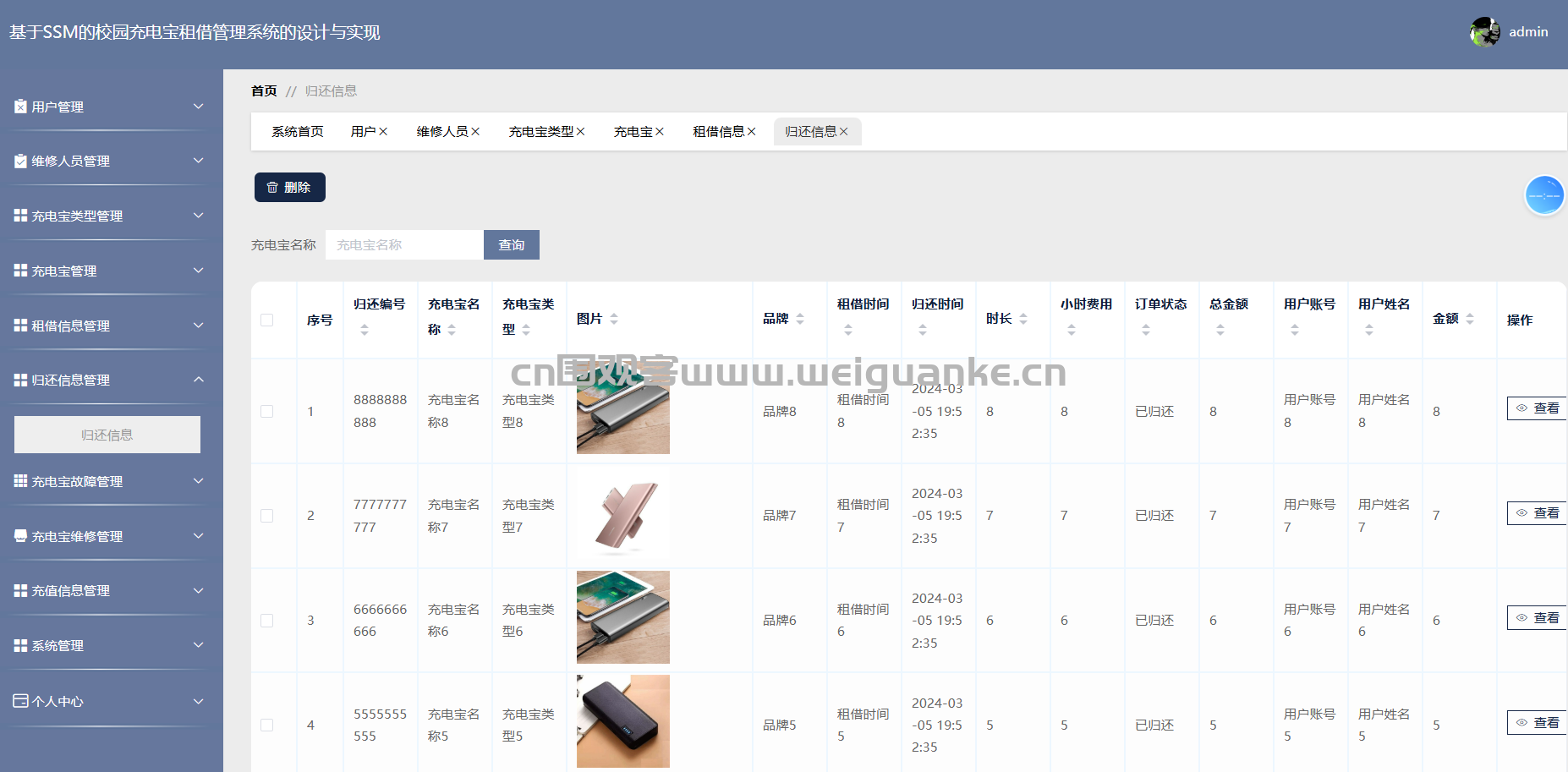Sort by 订单状态 column arrows
The height and width of the screenshot is (772, 1568).
[1146, 330]
